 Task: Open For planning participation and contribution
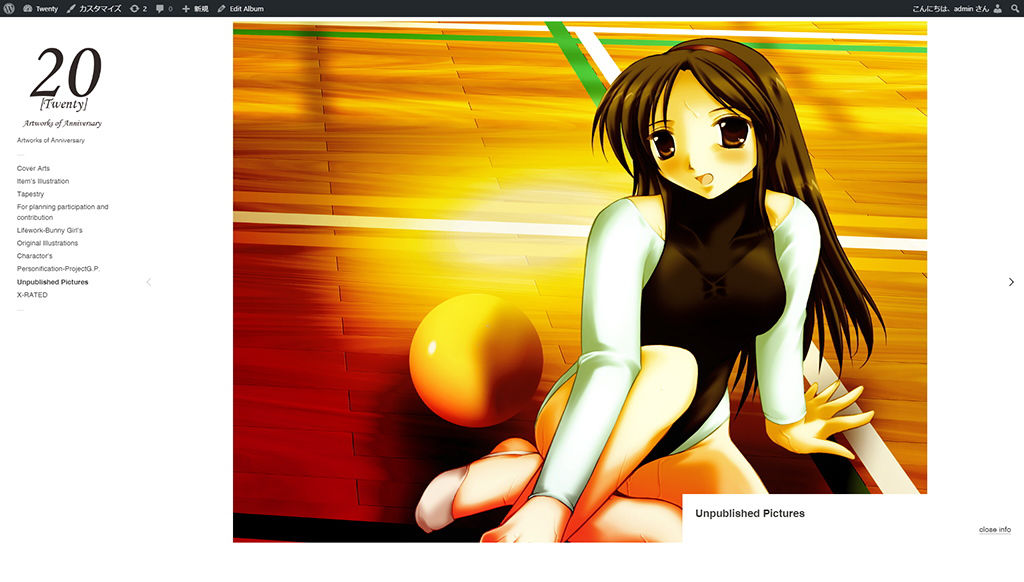pos(63,212)
